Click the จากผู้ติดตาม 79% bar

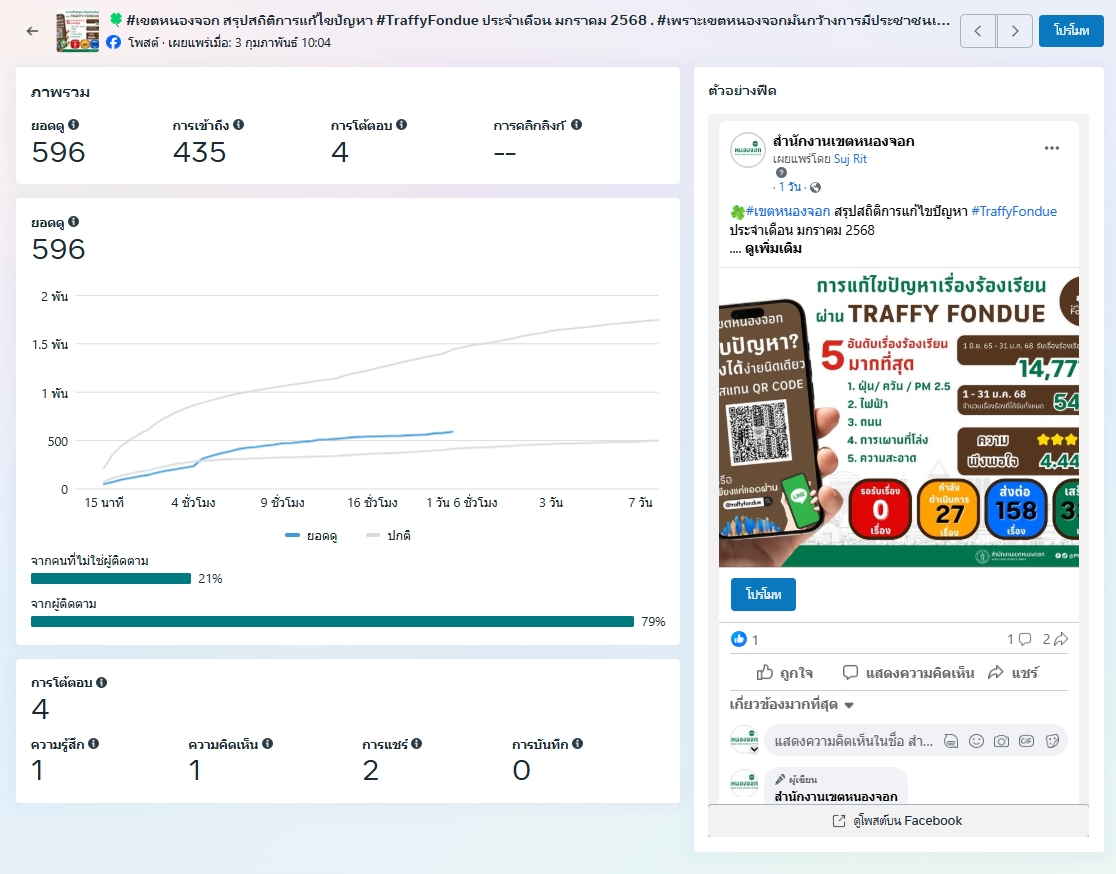click(332, 621)
